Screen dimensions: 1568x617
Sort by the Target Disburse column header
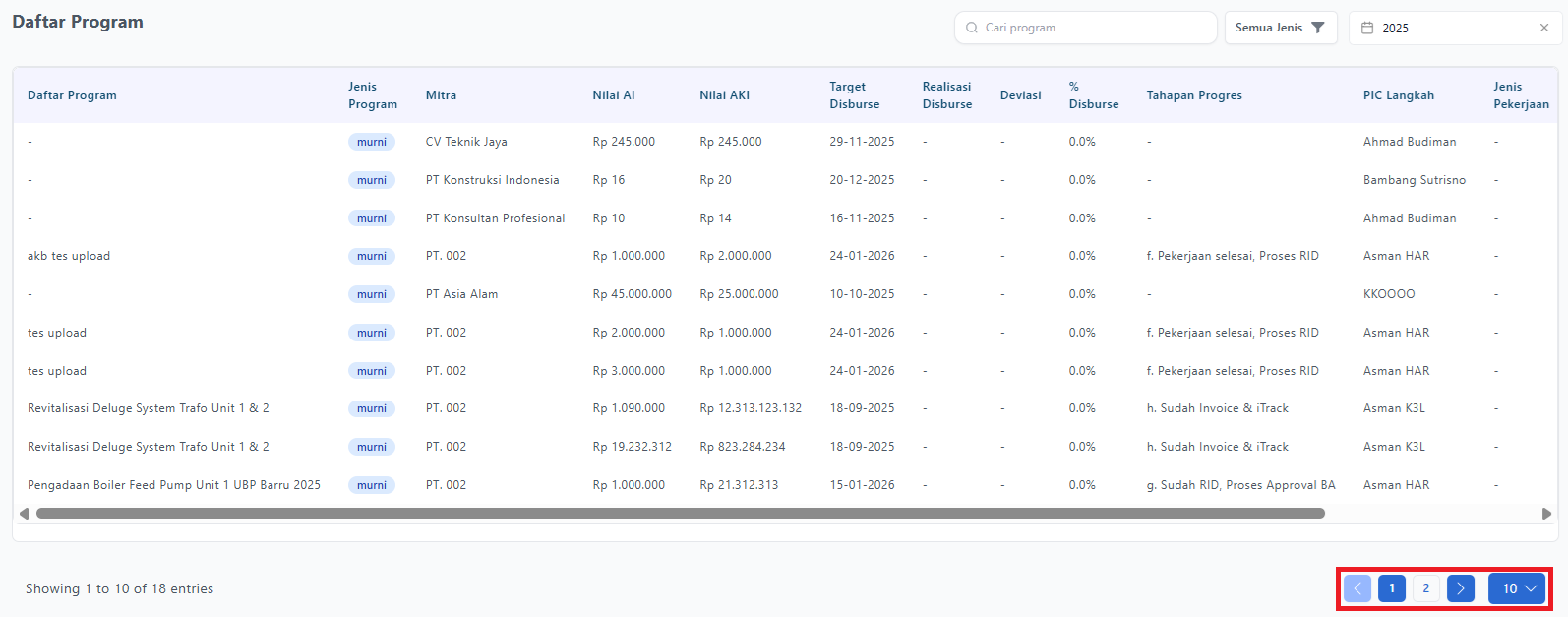[x=854, y=95]
